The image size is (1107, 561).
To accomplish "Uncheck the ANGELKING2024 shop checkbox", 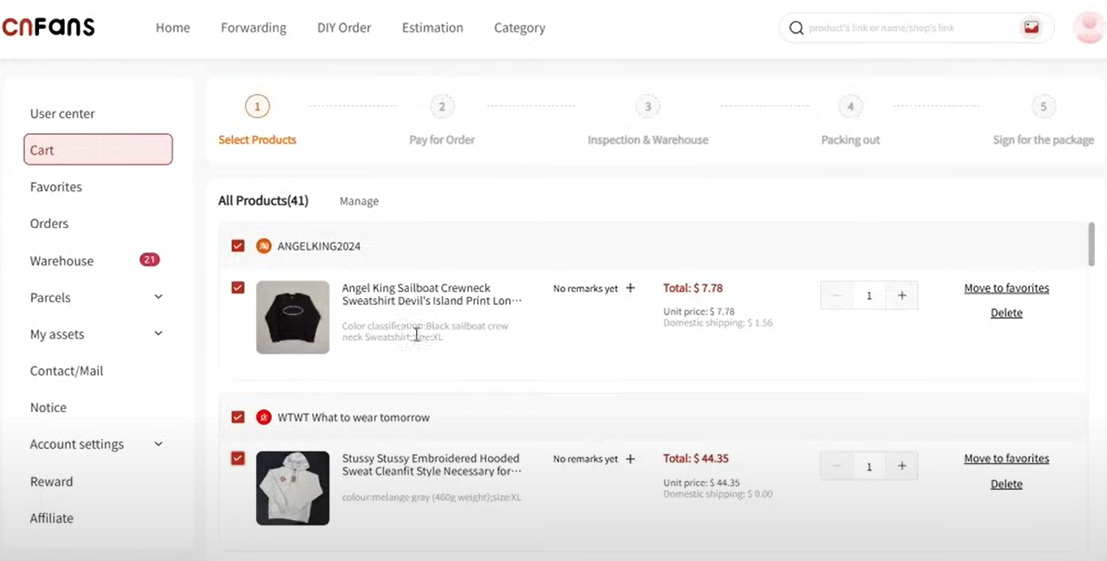I will pyautogui.click(x=238, y=246).
